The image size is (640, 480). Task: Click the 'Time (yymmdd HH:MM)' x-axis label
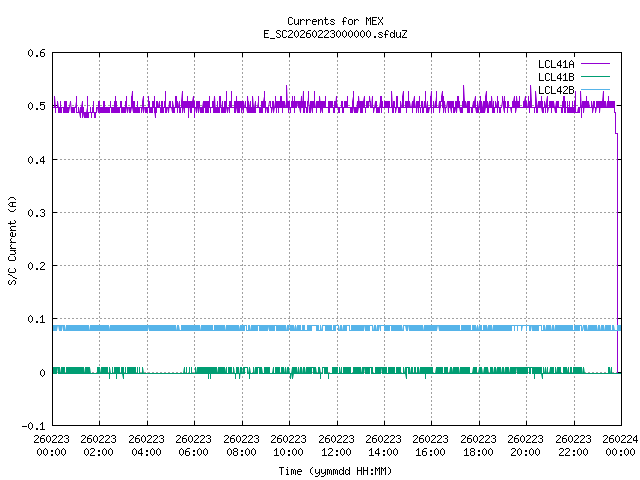pyautogui.click(x=334, y=470)
